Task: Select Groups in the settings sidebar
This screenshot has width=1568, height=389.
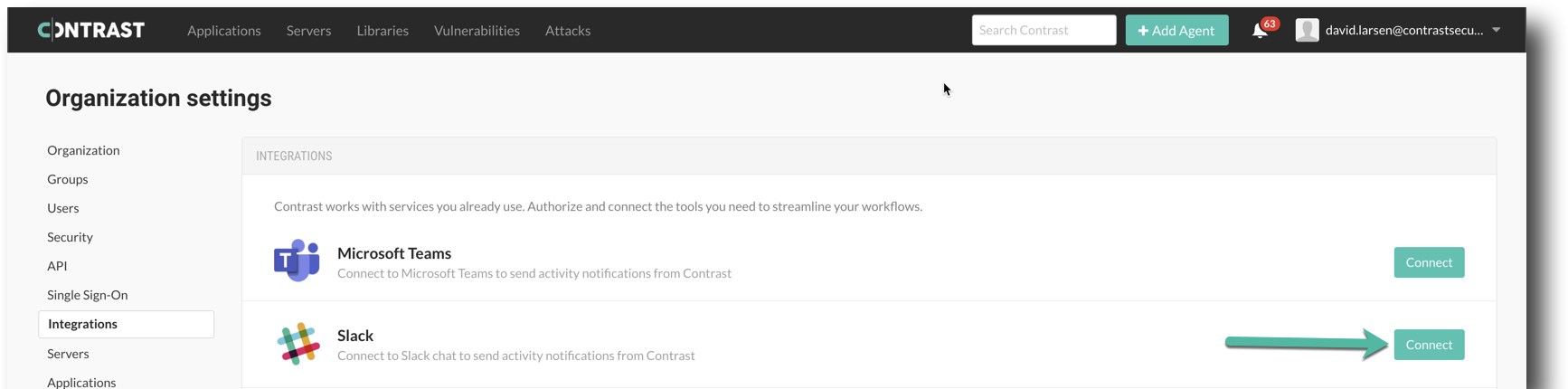Action: (68, 179)
